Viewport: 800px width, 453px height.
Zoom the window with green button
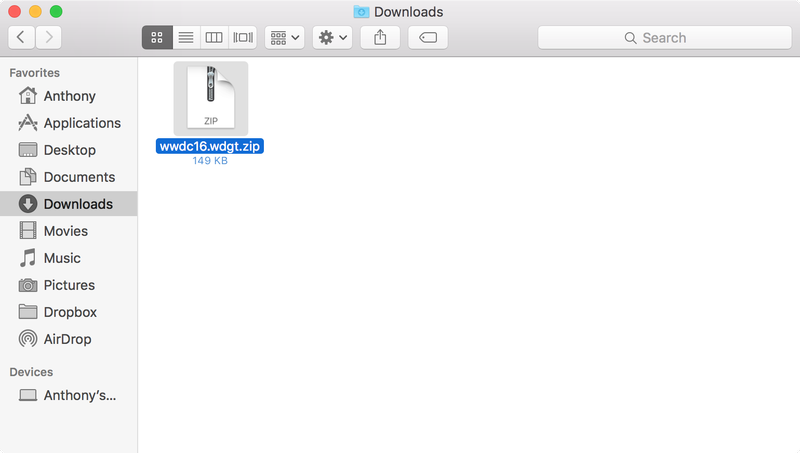click(x=56, y=11)
